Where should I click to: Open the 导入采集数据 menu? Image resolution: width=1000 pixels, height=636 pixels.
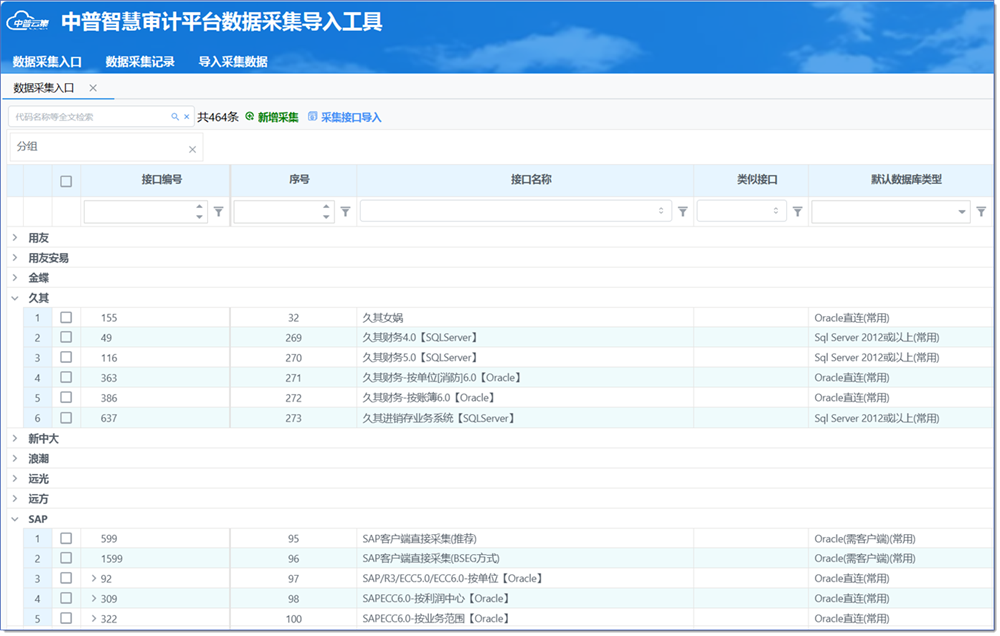coord(233,62)
